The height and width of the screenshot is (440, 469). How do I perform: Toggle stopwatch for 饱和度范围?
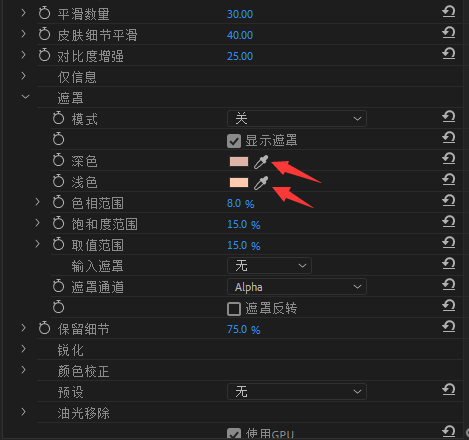tap(58, 224)
